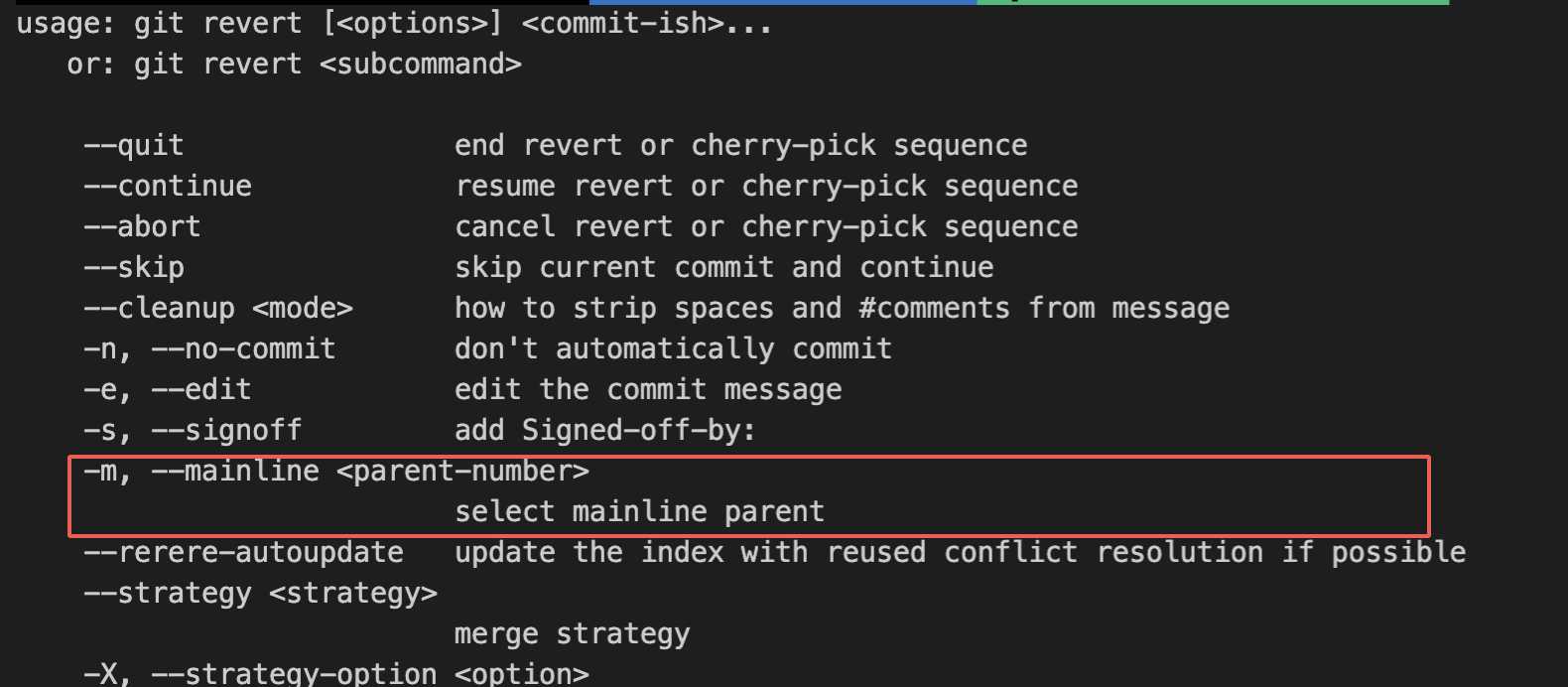Click the -e, --edit option
Image resolution: width=1568 pixels, height=687 pixels.
pyautogui.click(x=168, y=390)
